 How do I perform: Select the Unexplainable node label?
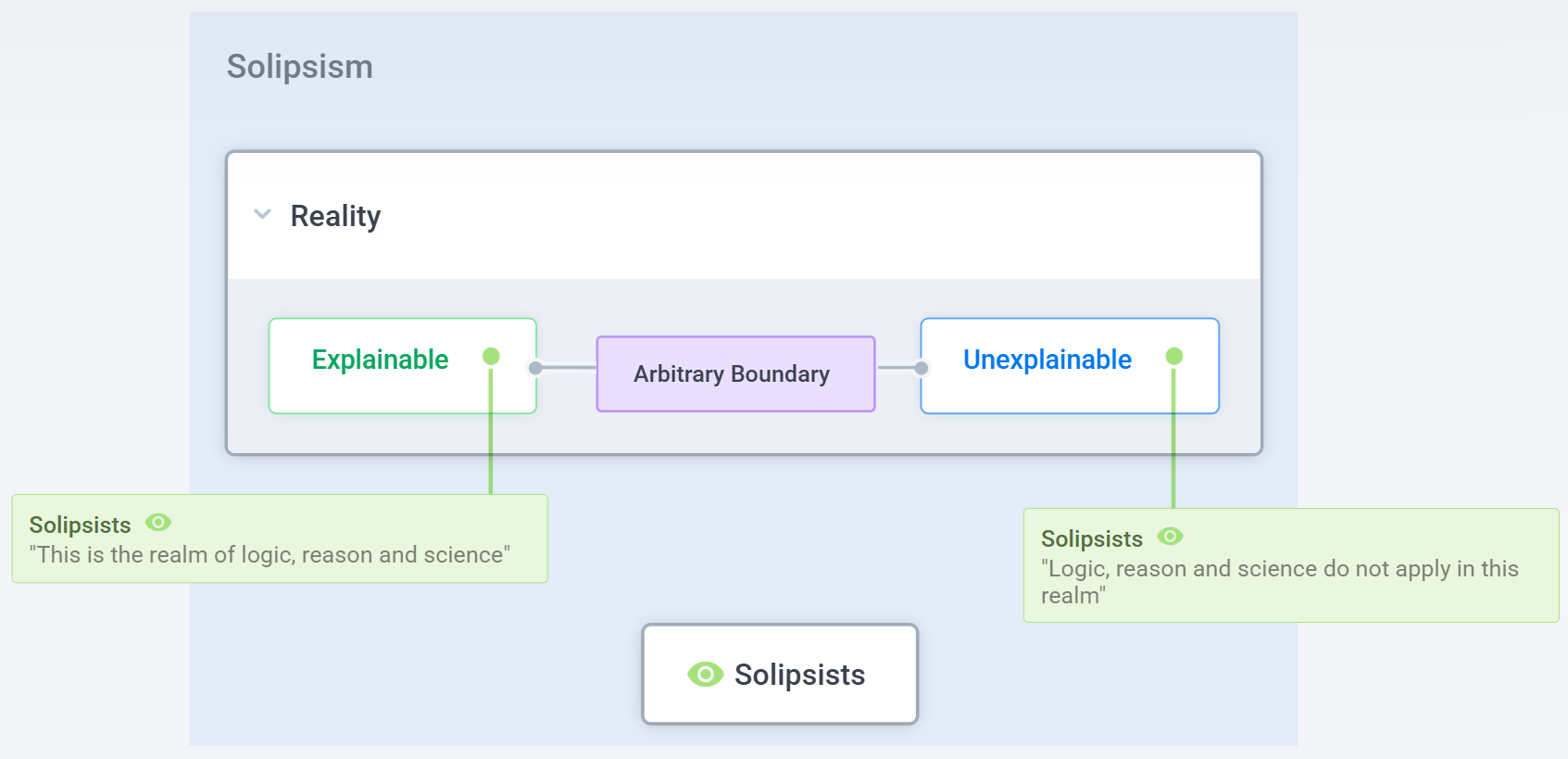point(1047,360)
